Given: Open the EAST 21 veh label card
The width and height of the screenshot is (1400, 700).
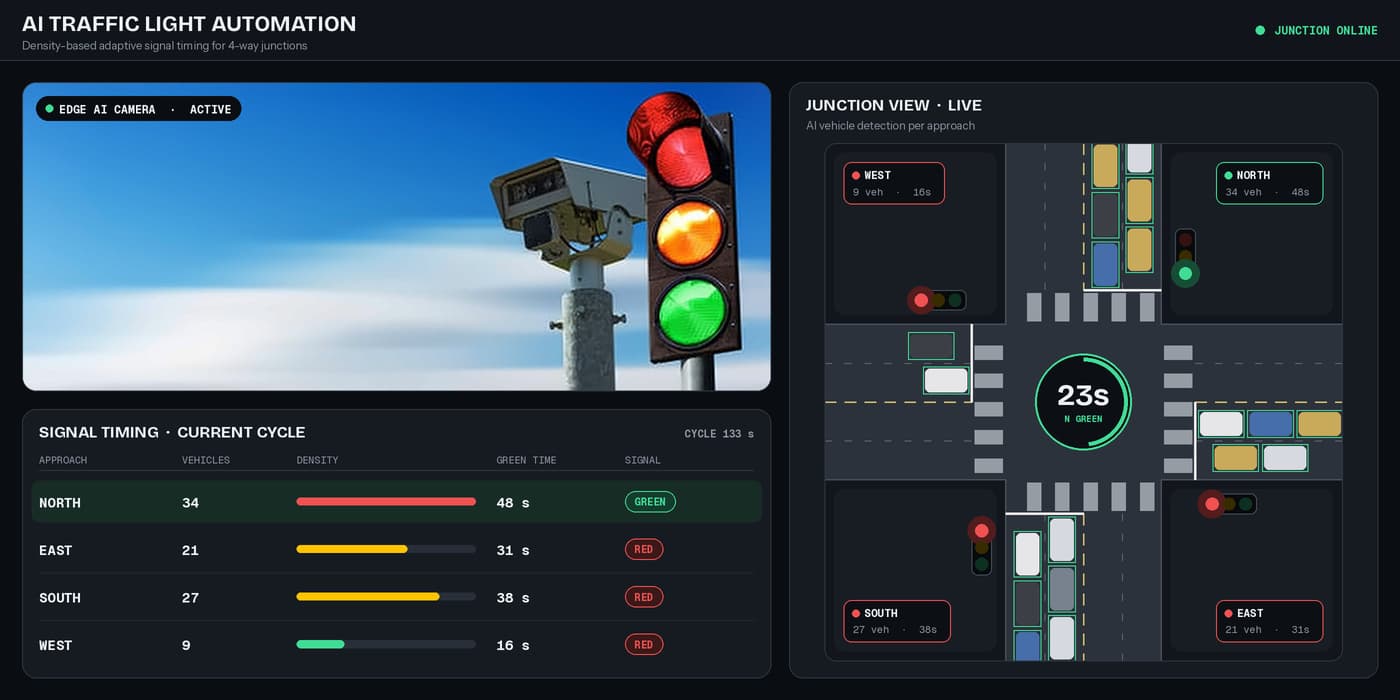Looking at the screenshot, I should point(1270,621).
